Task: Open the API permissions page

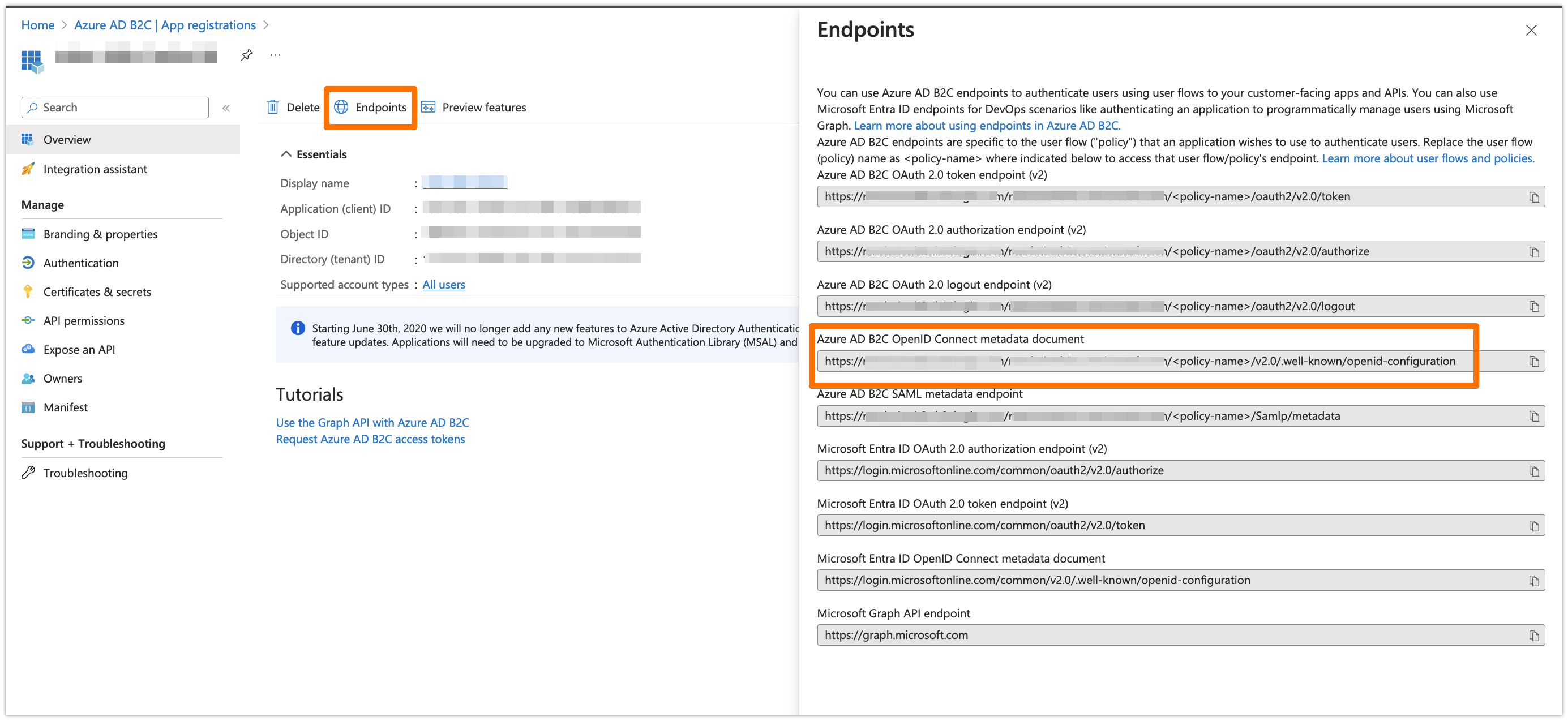Action: point(83,321)
